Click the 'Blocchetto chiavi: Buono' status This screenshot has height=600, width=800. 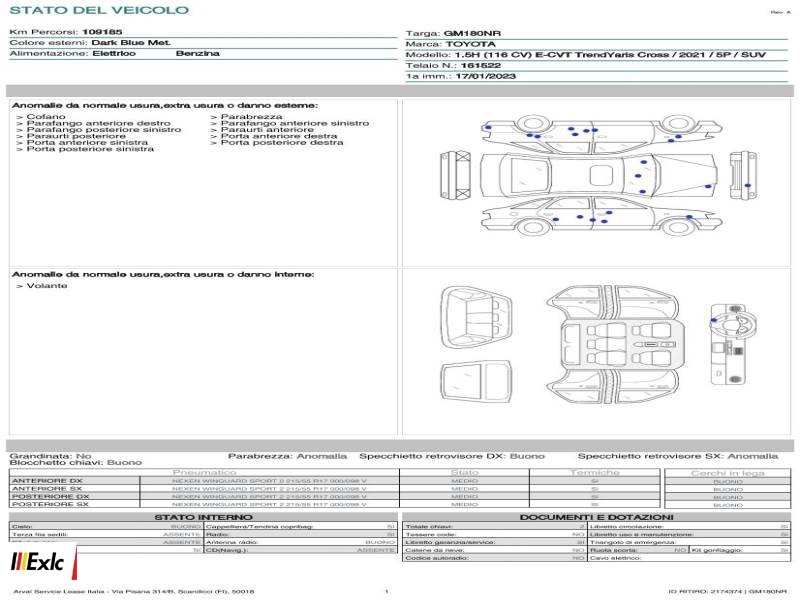click(x=76, y=462)
